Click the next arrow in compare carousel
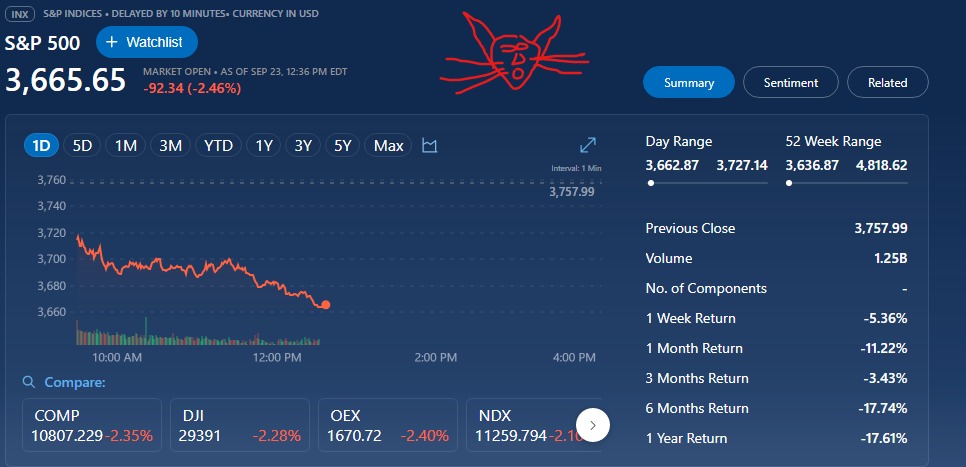 tap(593, 425)
